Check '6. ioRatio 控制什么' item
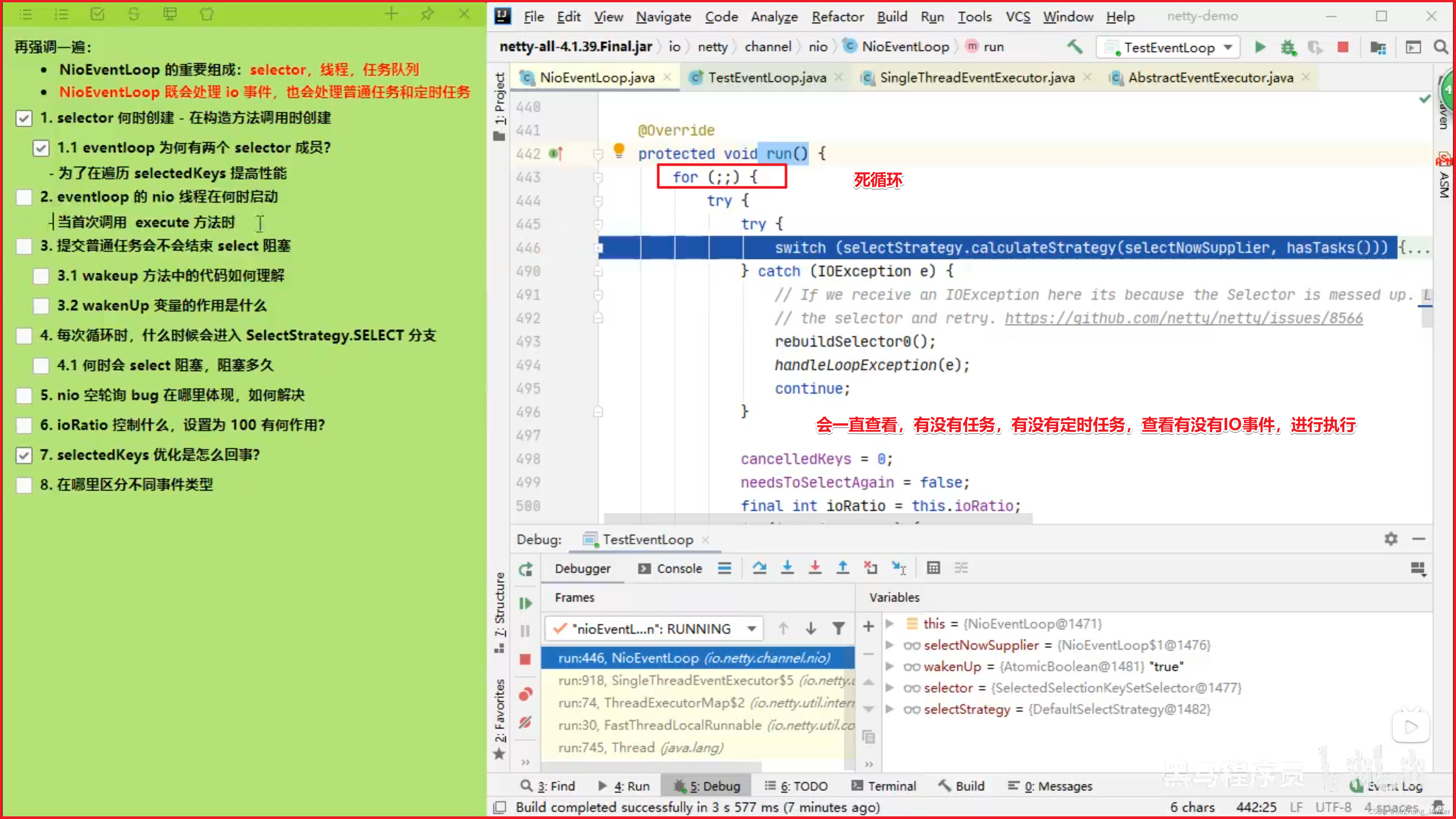 (x=24, y=426)
